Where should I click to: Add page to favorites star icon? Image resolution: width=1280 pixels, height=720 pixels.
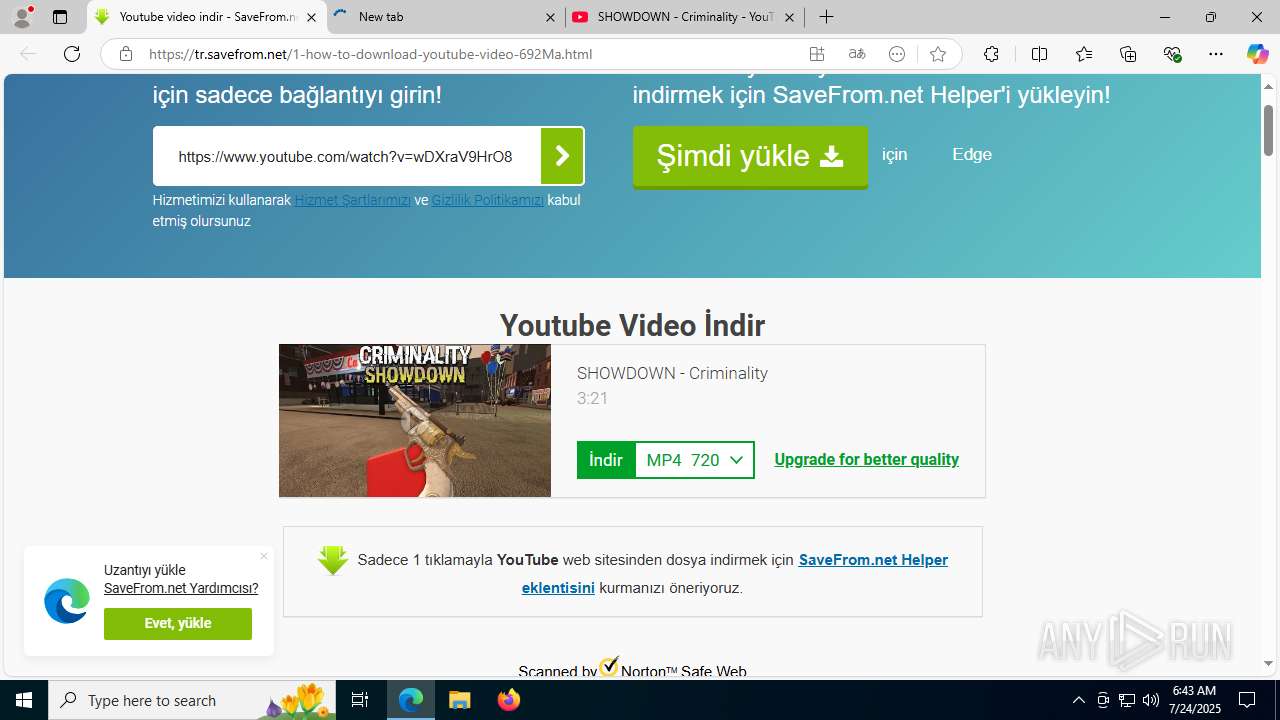coord(937,54)
